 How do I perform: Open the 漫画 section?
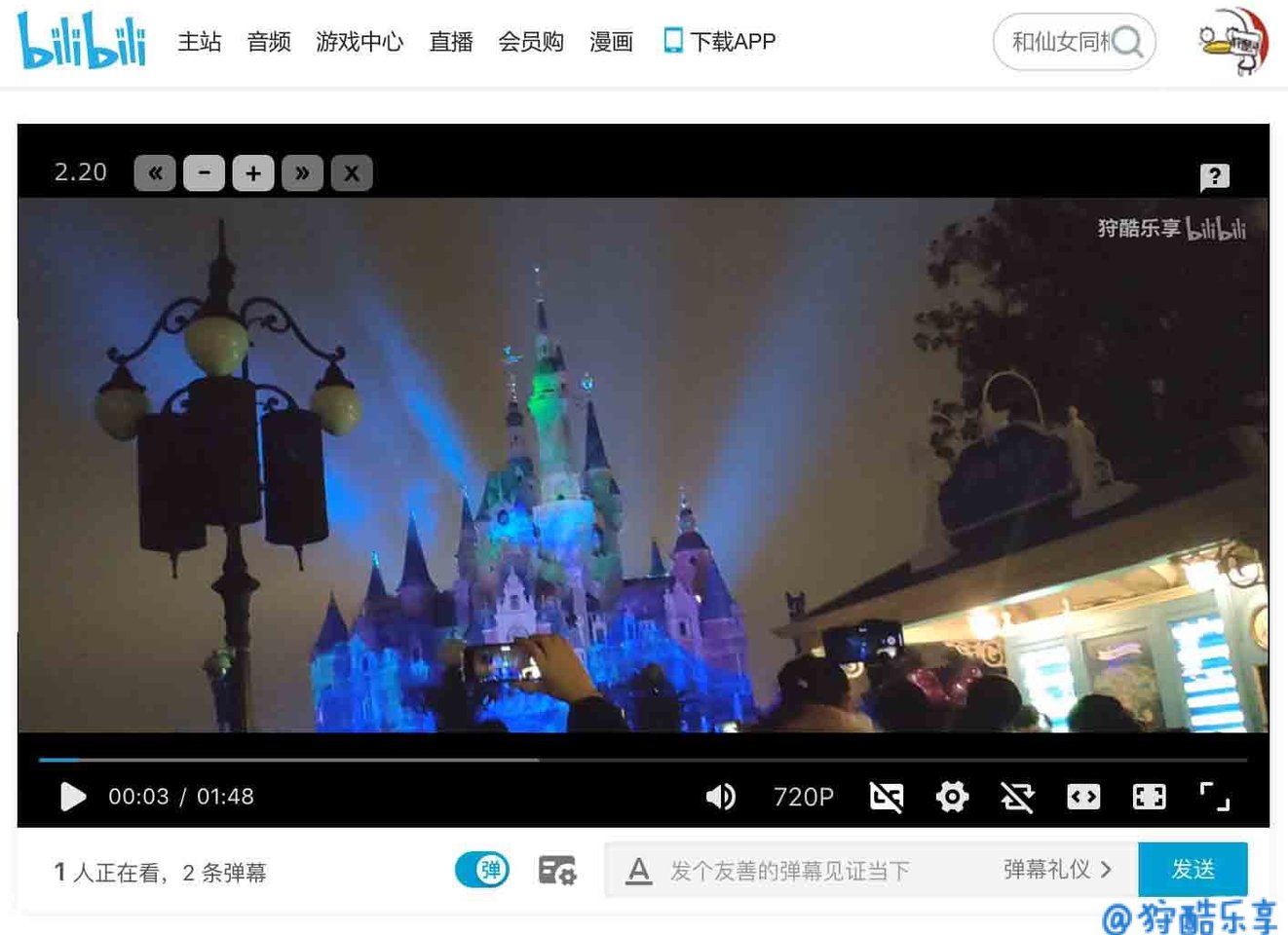click(612, 42)
